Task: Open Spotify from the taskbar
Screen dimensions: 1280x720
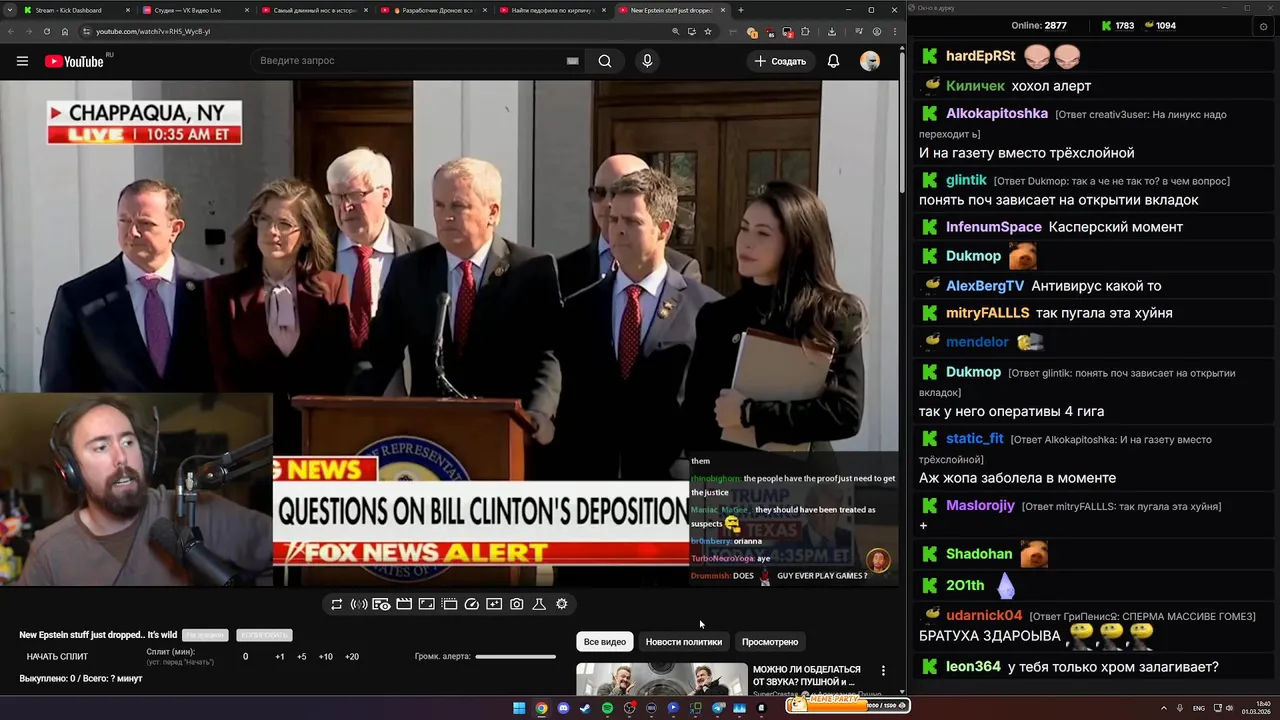Action: [607, 708]
